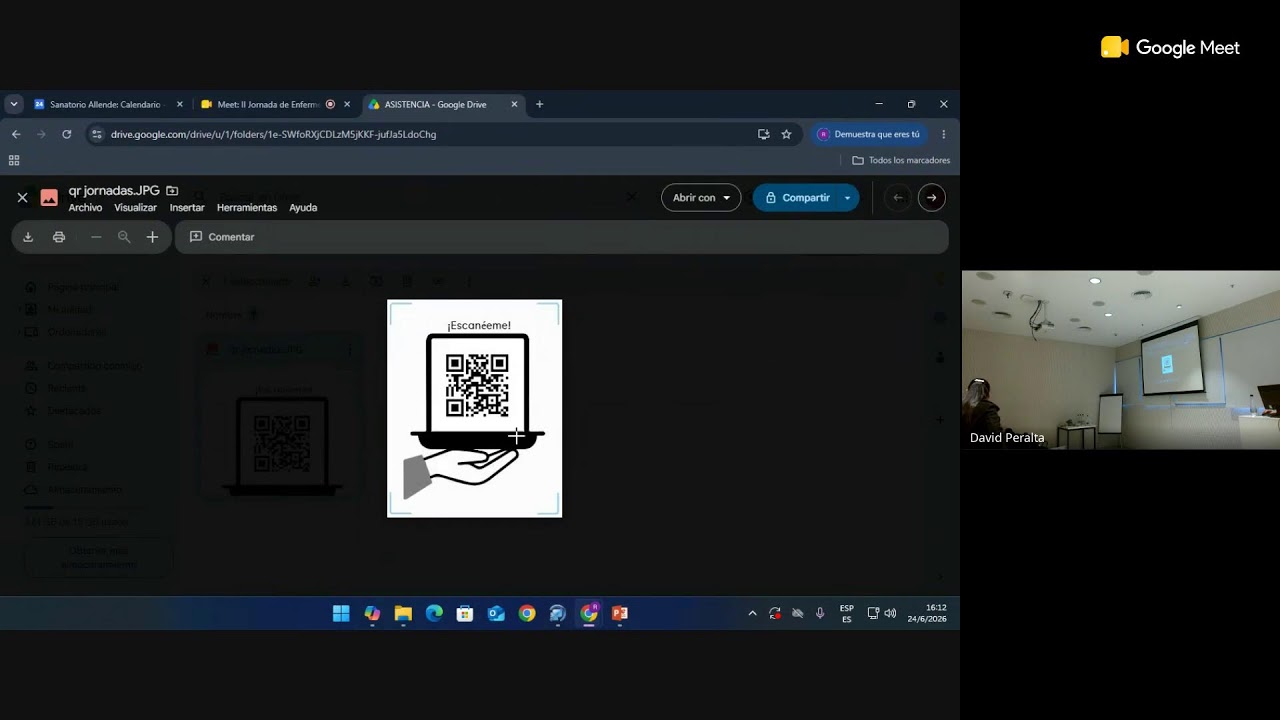
Task: Click the Comentar button
Action: click(x=222, y=237)
